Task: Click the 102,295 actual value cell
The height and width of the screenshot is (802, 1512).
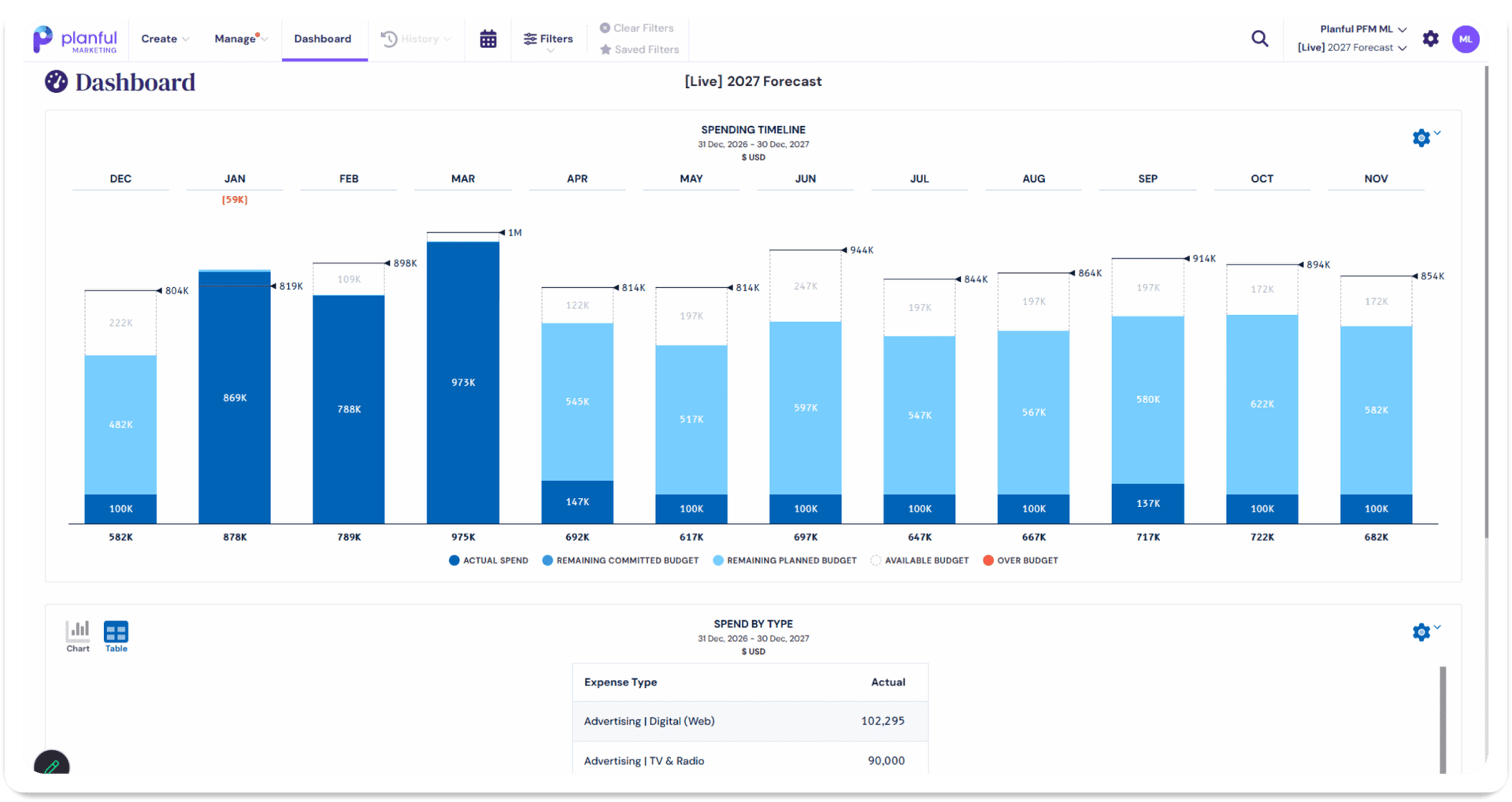Action: point(883,721)
